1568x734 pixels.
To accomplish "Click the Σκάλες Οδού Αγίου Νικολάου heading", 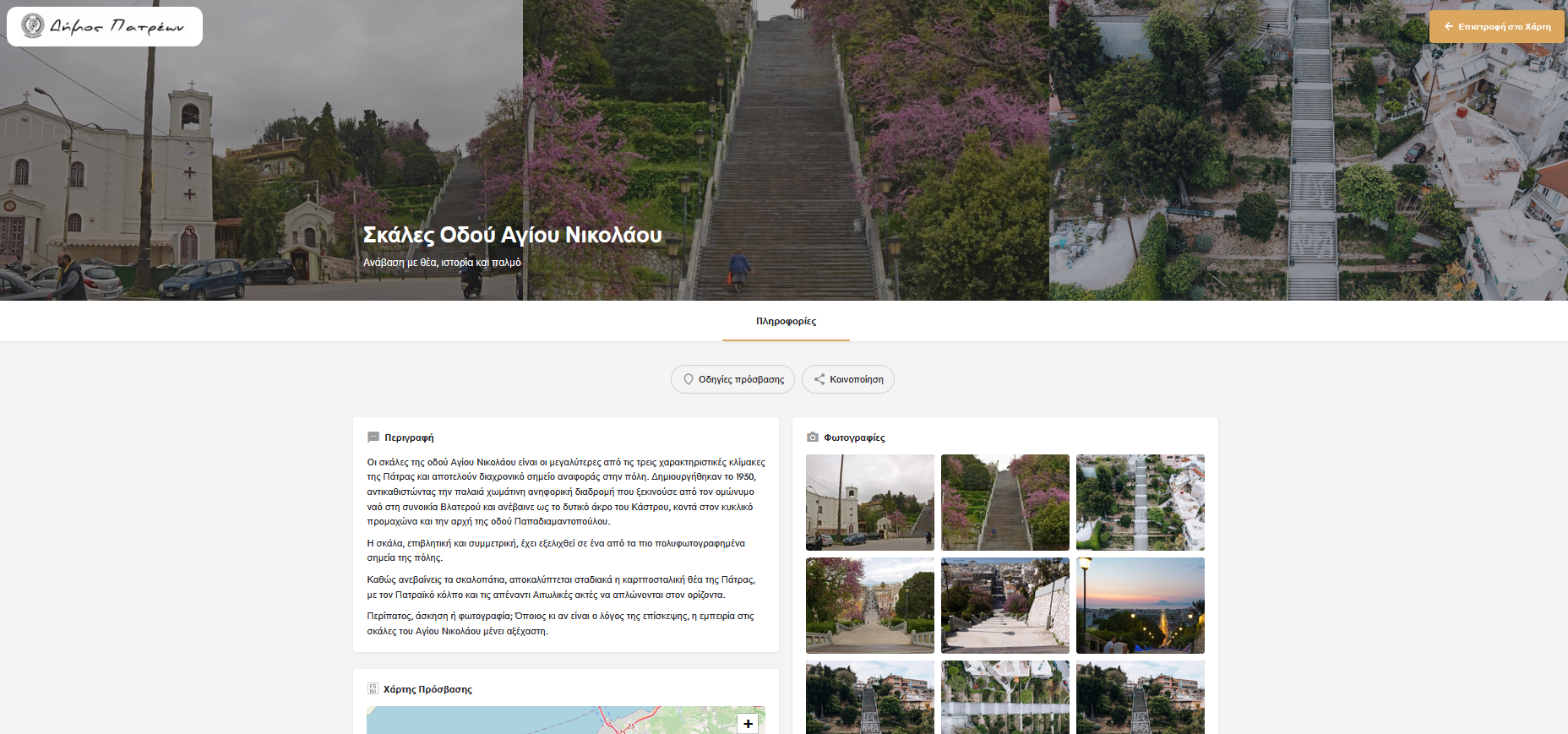I will pyautogui.click(x=512, y=235).
